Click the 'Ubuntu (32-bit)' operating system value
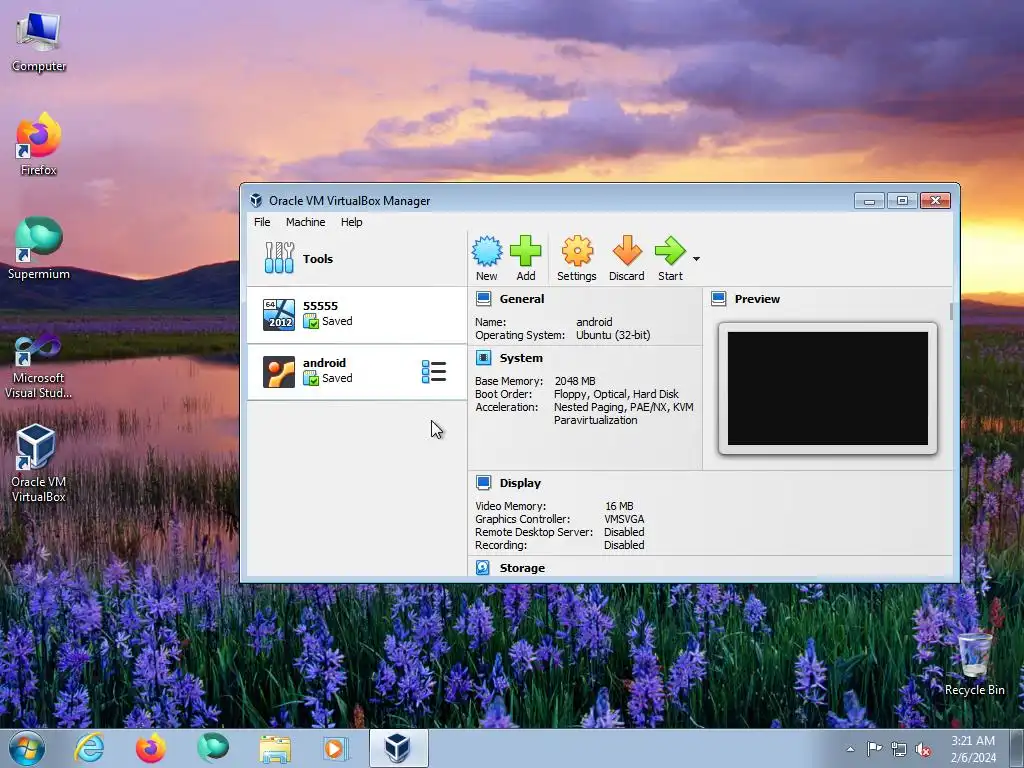 point(613,335)
